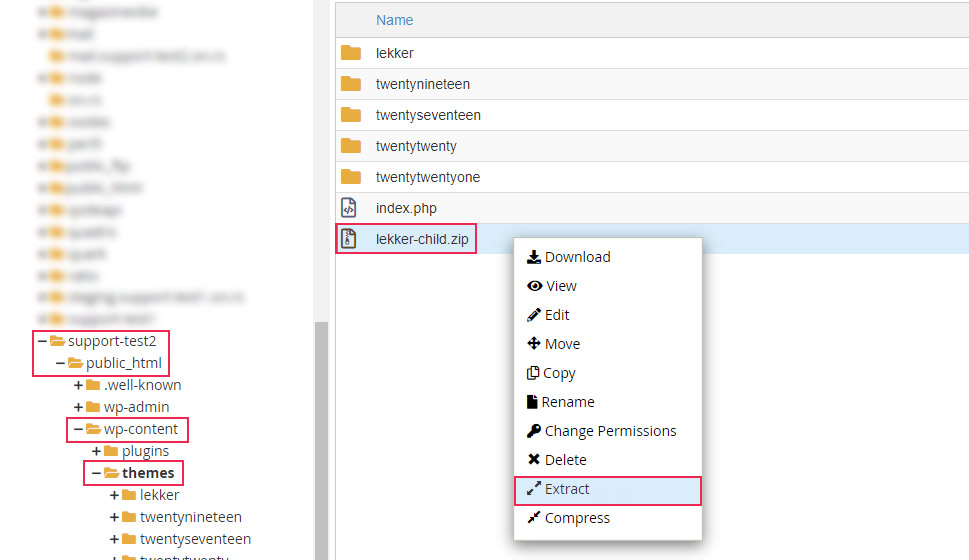The height and width of the screenshot is (560, 969).
Task: Expand the twentynineteen tree node
Action: (x=114, y=517)
